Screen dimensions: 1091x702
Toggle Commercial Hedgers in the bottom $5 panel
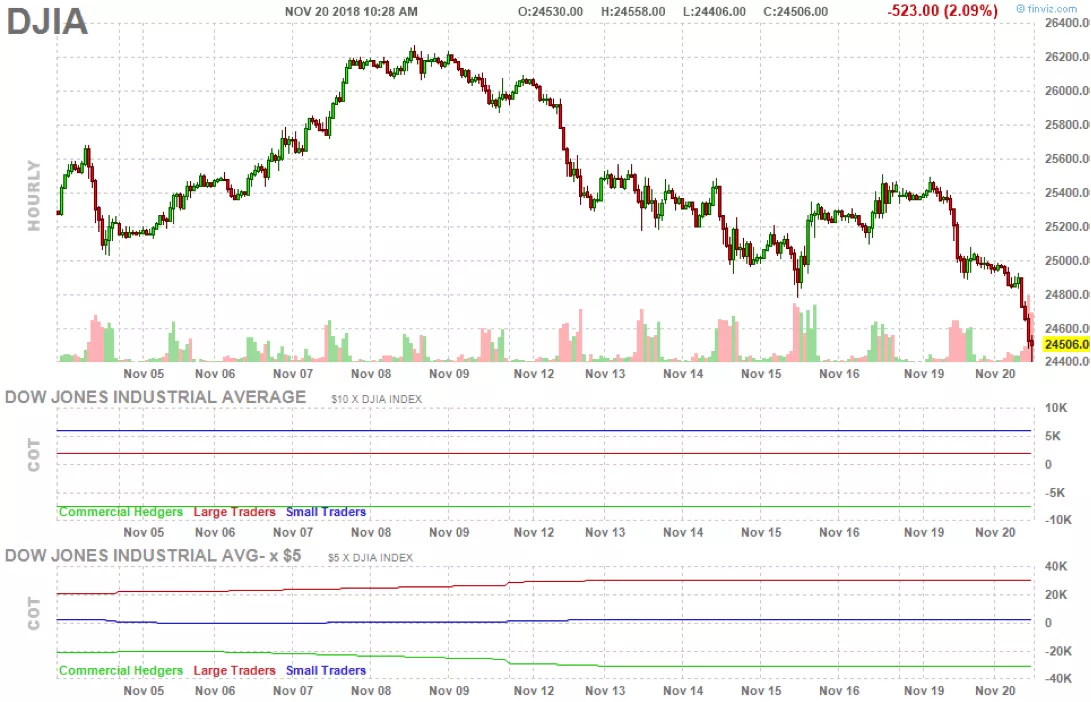pyautogui.click(x=119, y=670)
